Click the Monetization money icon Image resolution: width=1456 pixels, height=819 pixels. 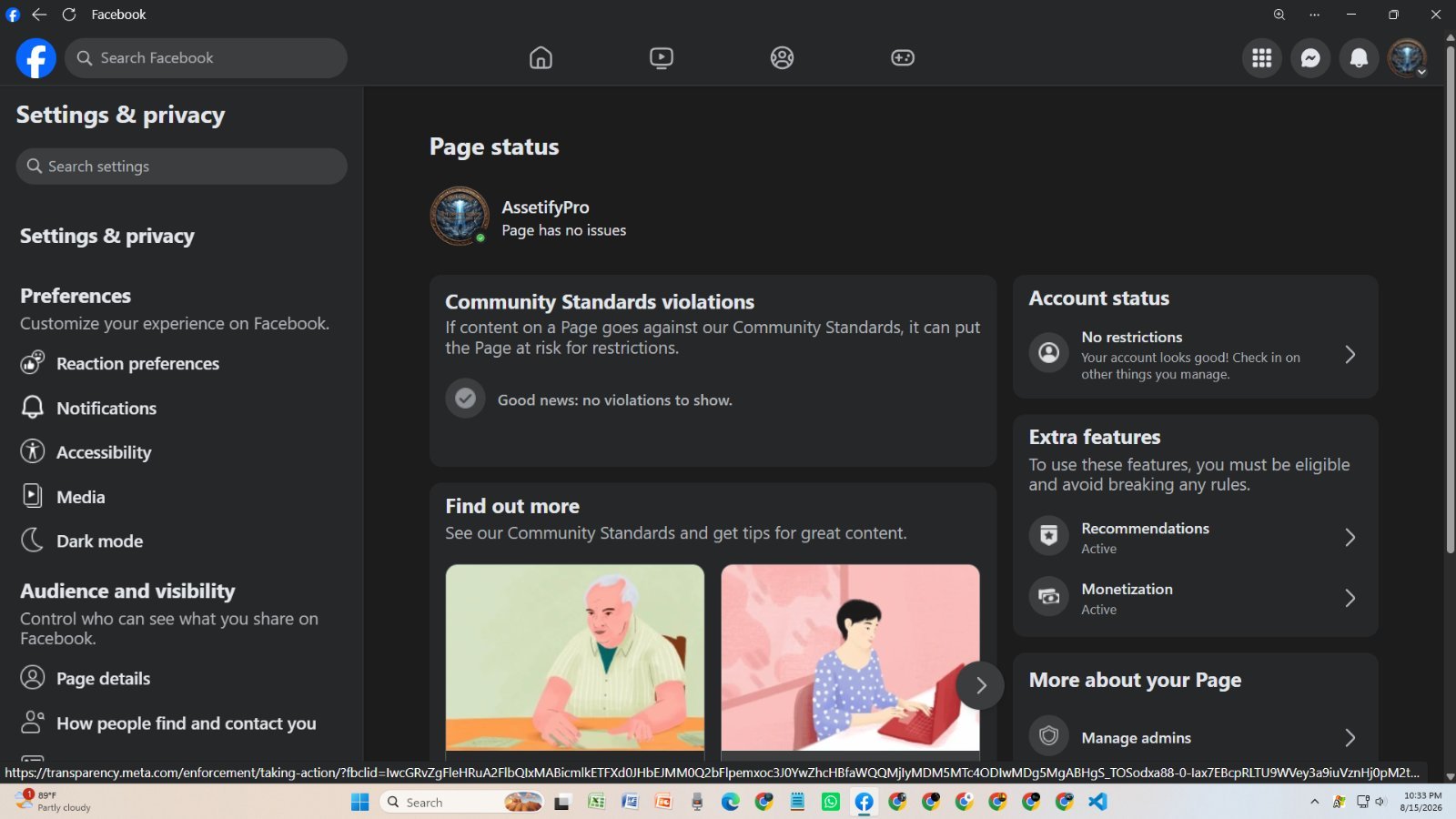pyautogui.click(x=1048, y=597)
